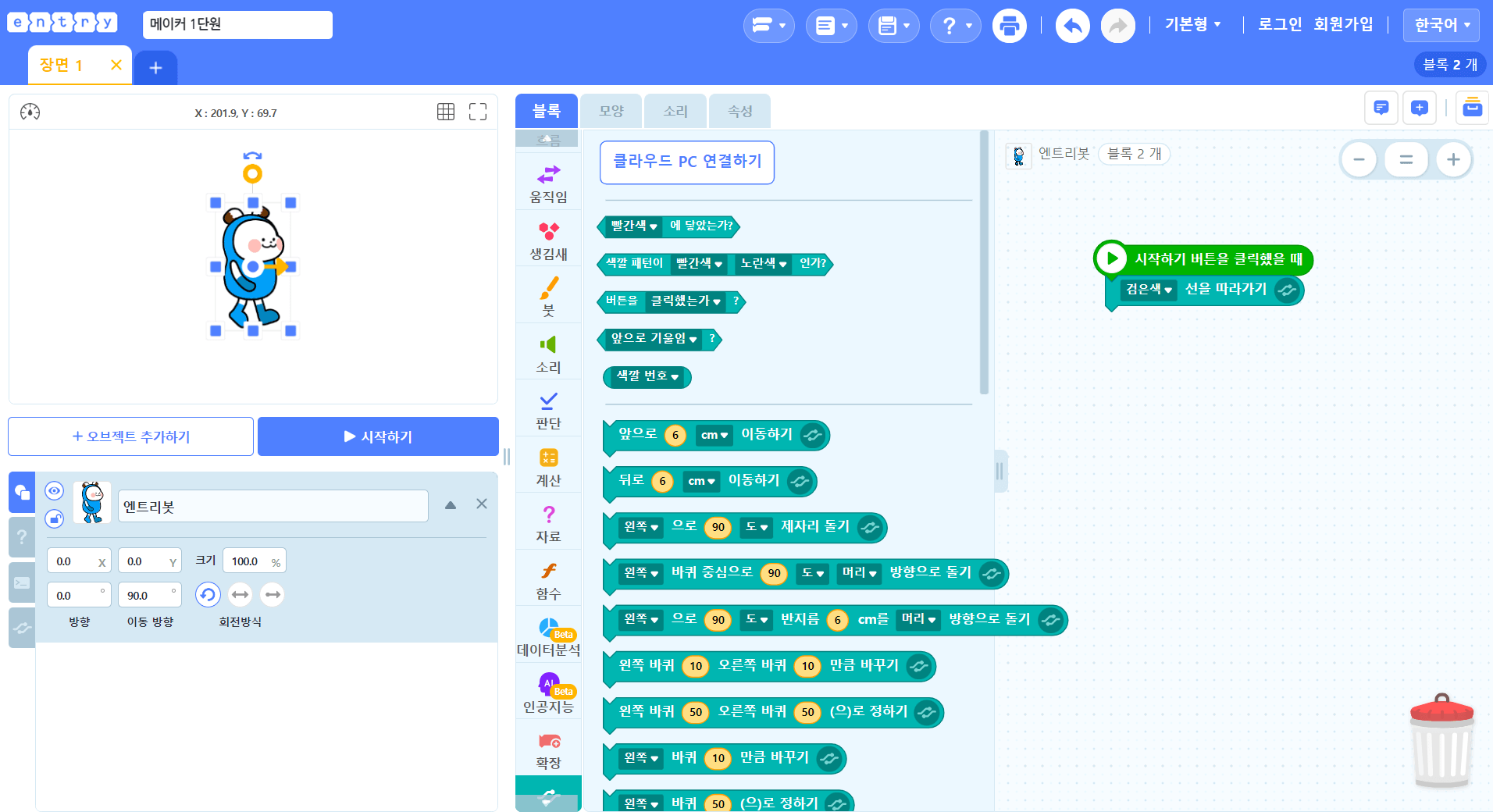The height and width of the screenshot is (812, 1493).
Task: Open the help question-mark dropdown
Action: [956, 26]
